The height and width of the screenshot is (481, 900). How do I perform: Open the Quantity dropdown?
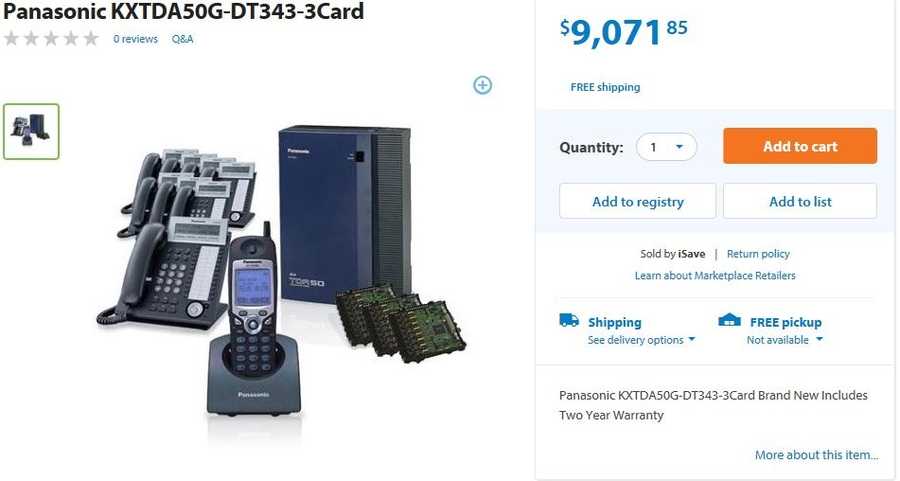[666, 147]
